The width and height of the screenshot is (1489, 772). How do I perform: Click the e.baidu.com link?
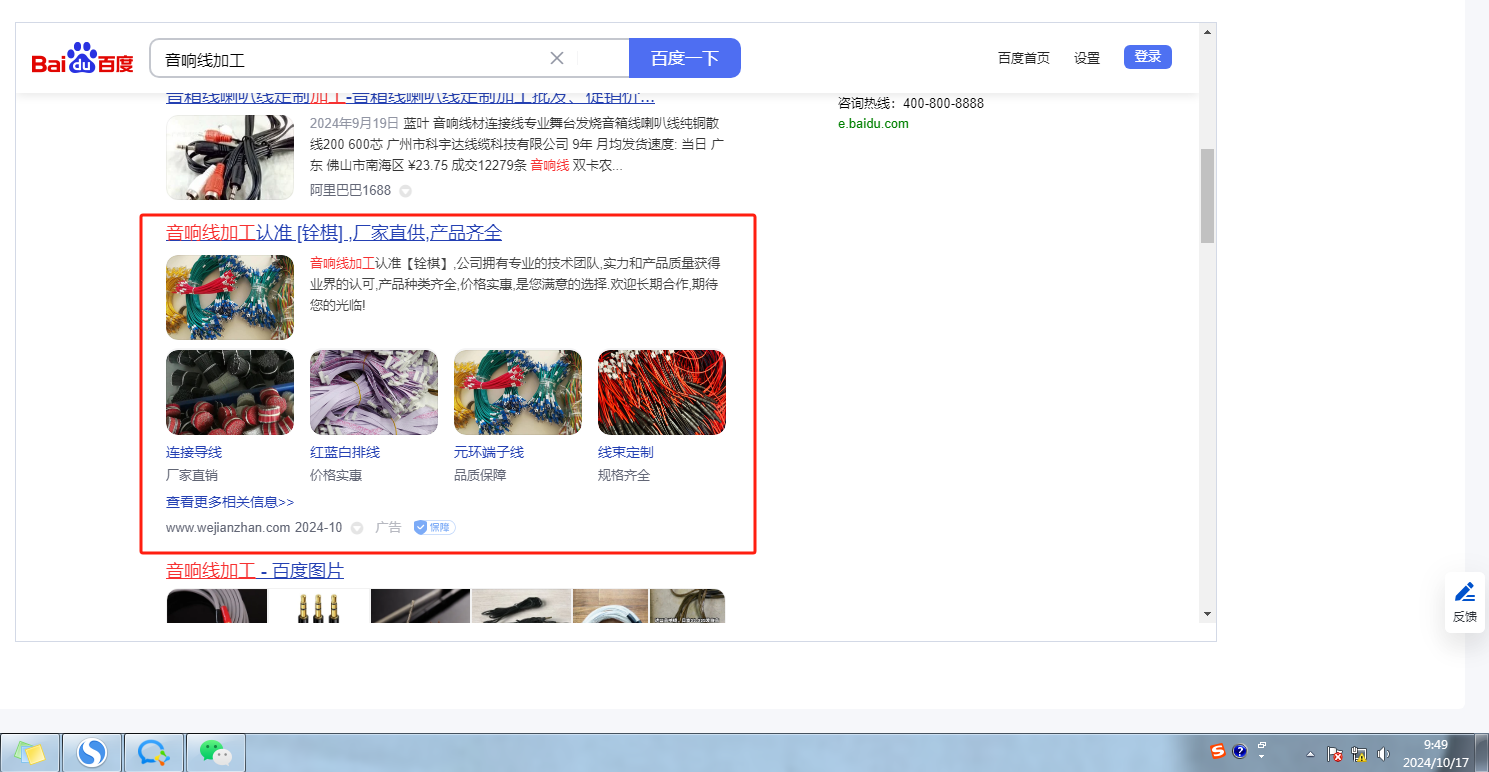[x=873, y=124]
